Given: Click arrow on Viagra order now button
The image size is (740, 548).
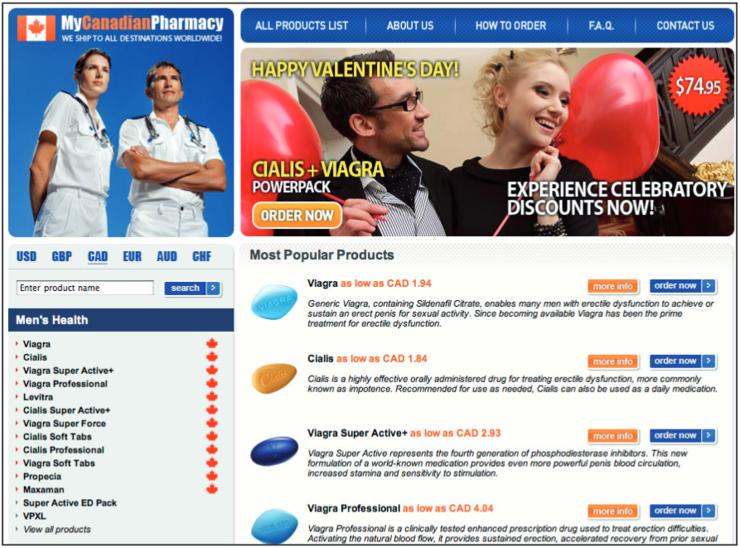Looking at the screenshot, I should point(709,286).
